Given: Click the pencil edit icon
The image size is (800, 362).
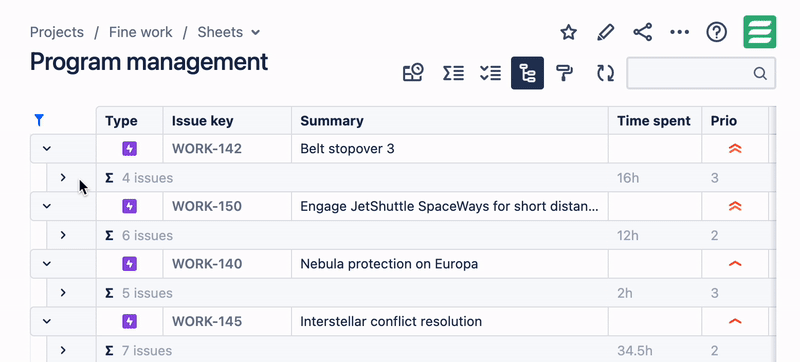Looking at the screenshot, I should click(x=605, y=33).
